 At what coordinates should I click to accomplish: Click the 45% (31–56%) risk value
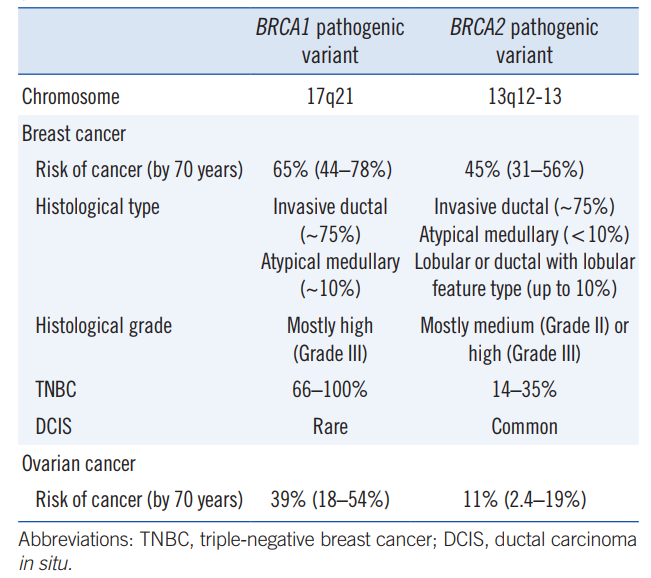pos(524,169)
